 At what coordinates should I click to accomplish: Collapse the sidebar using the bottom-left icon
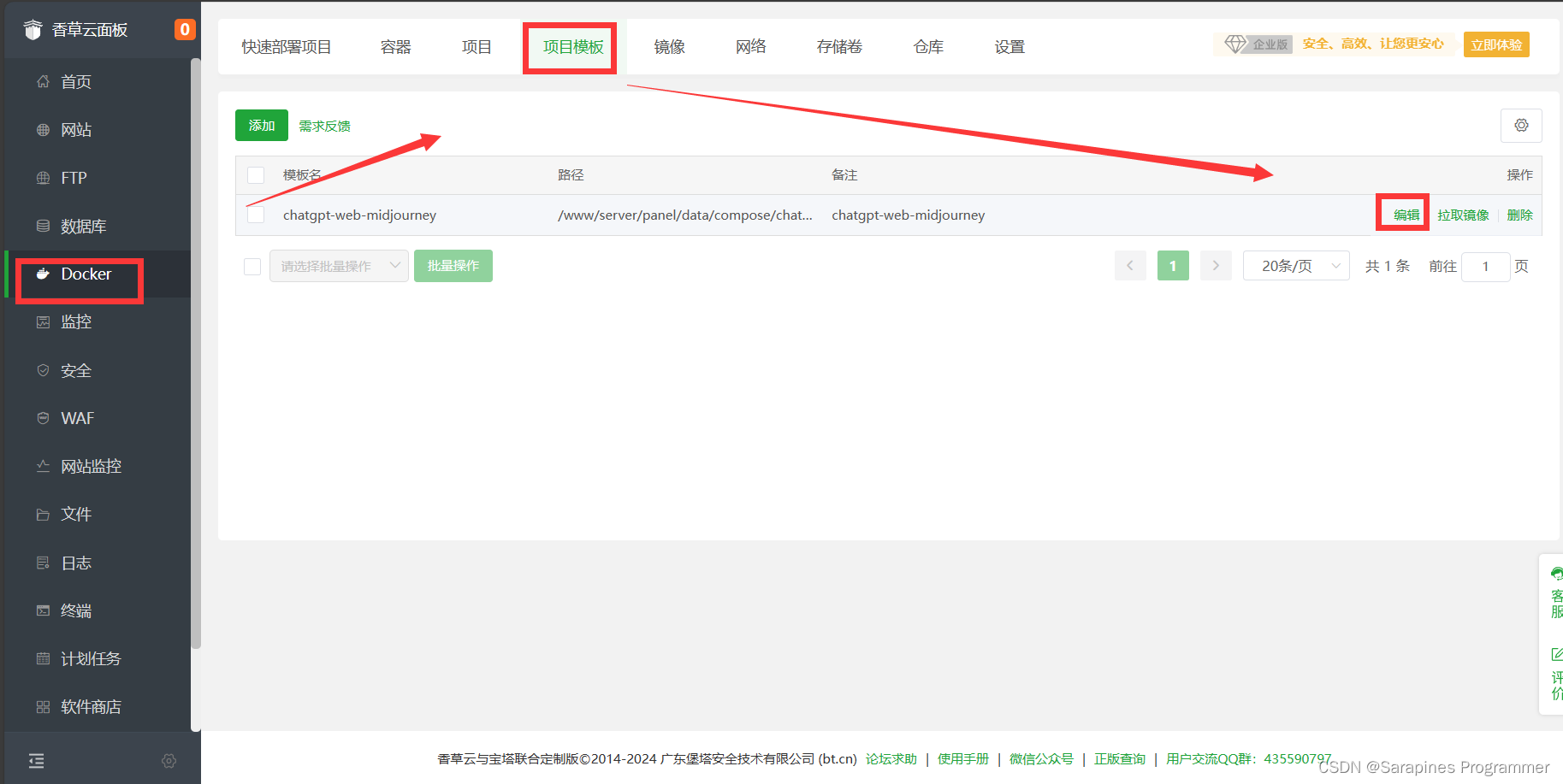[36, 760]
